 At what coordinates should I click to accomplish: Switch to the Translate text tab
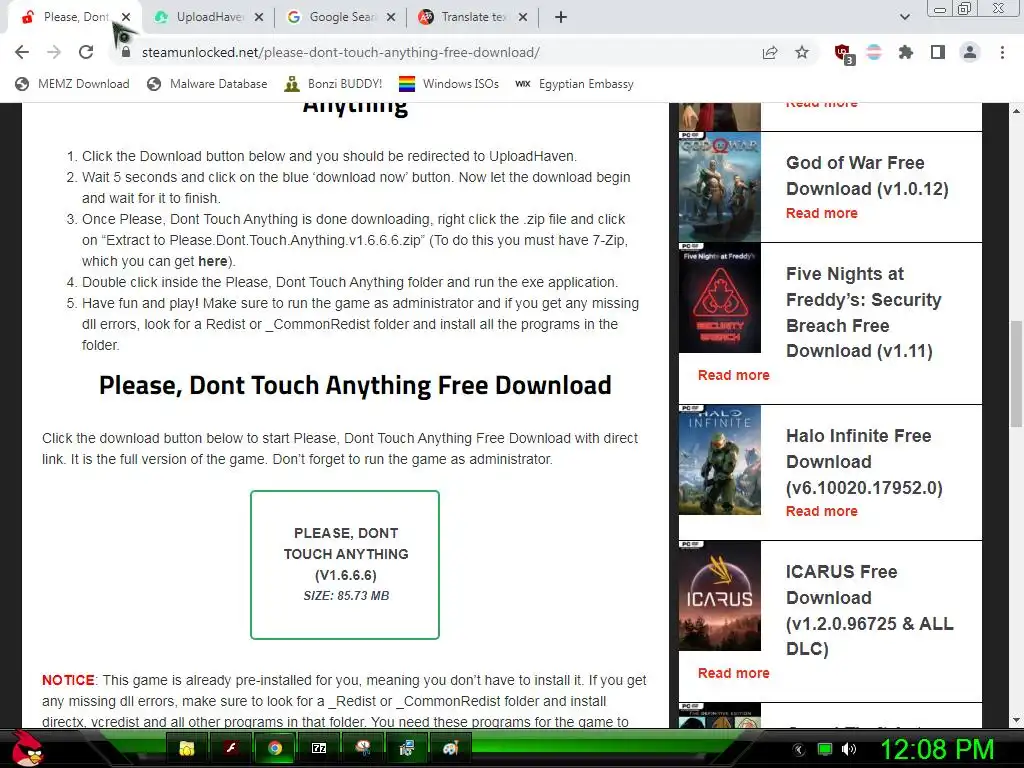tap(466, 17)
